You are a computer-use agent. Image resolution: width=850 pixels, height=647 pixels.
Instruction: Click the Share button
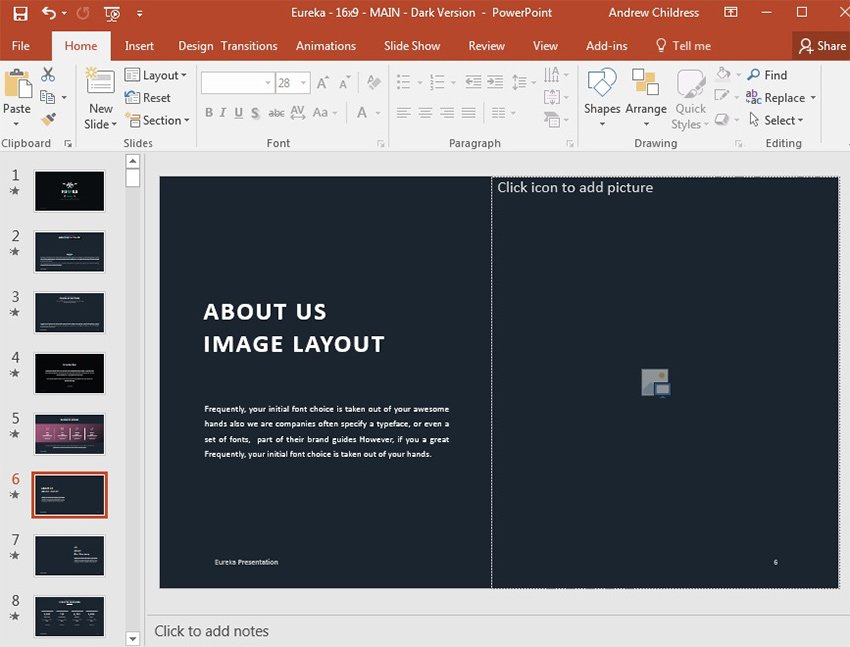click(x=821, y=46)
